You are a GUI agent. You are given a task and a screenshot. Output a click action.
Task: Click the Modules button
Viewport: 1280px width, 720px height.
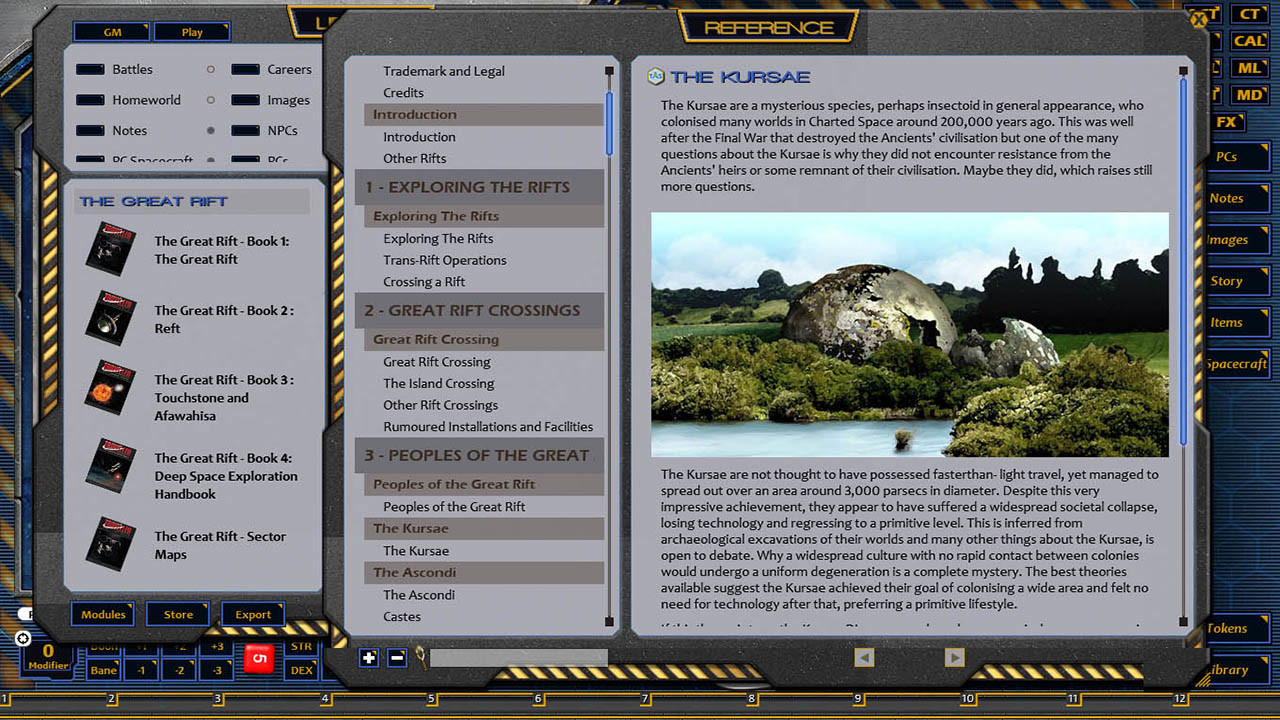point(103,614)
